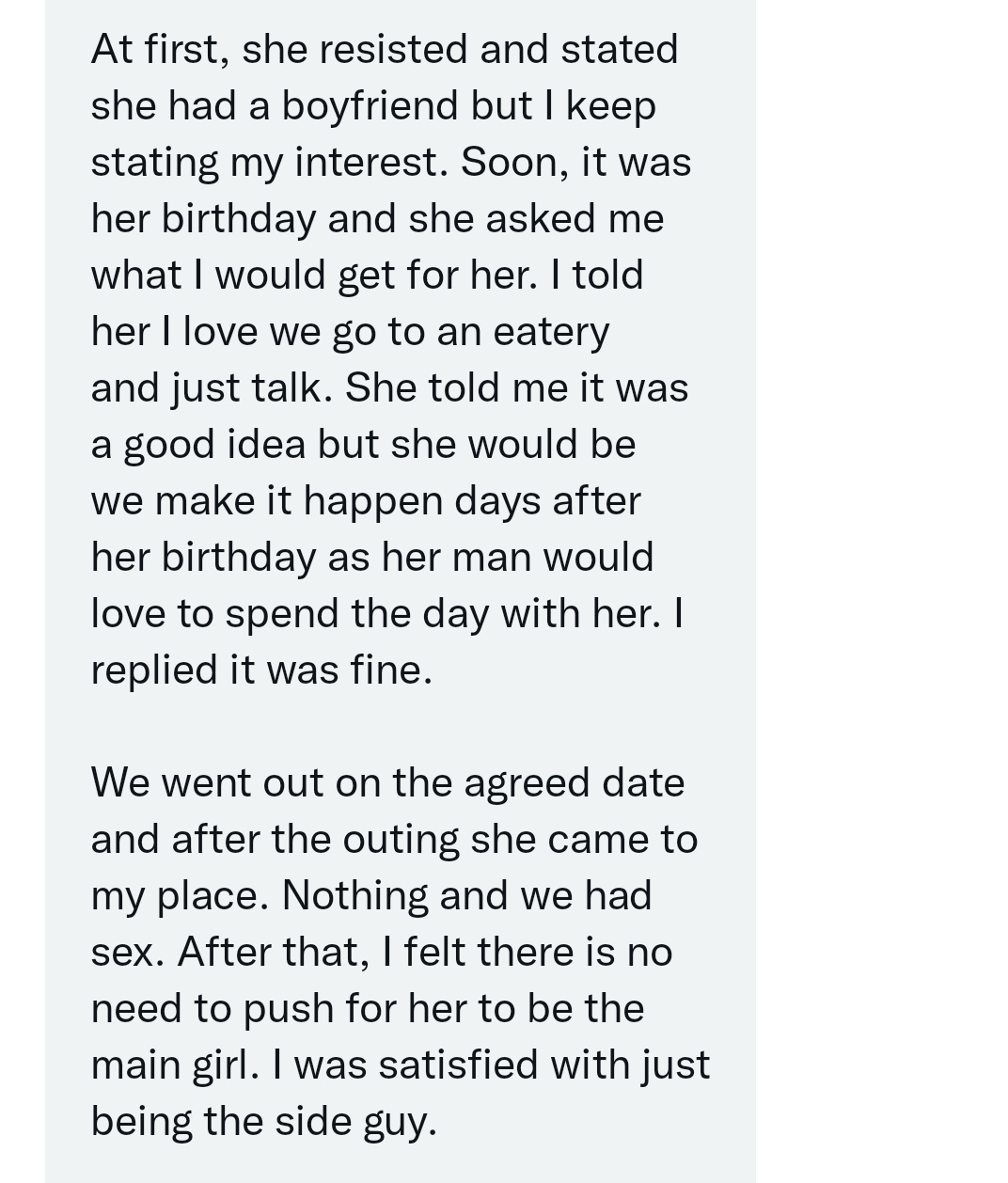Click the text 'replied it was fine.'
This screenshot has width=1008, height=1183.
(x=261, y=670)
